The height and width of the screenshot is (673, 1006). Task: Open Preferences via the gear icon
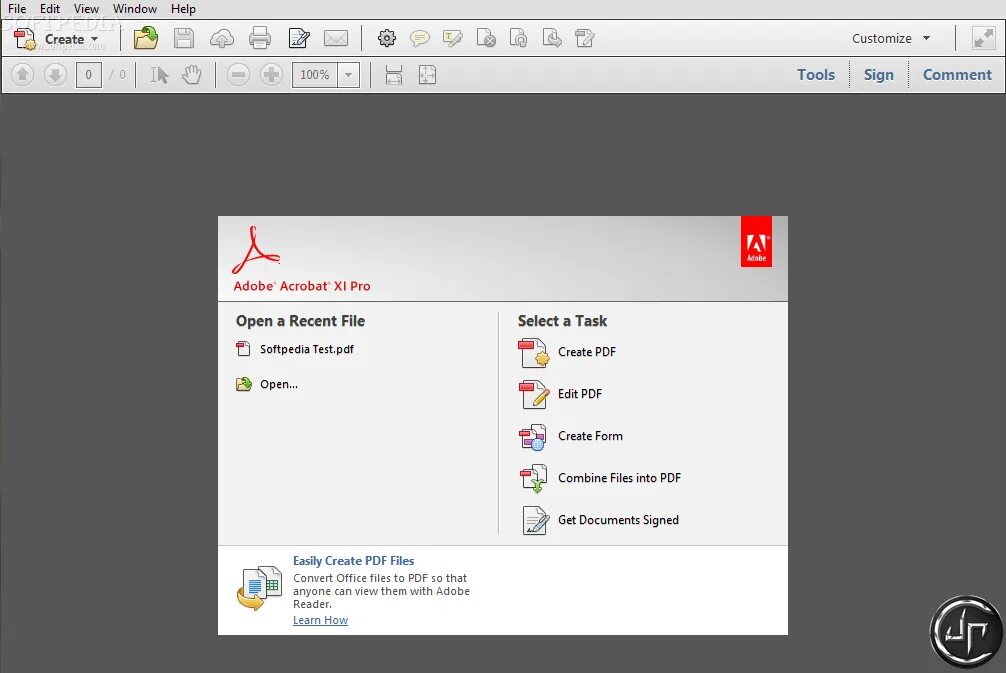(387, 38)
